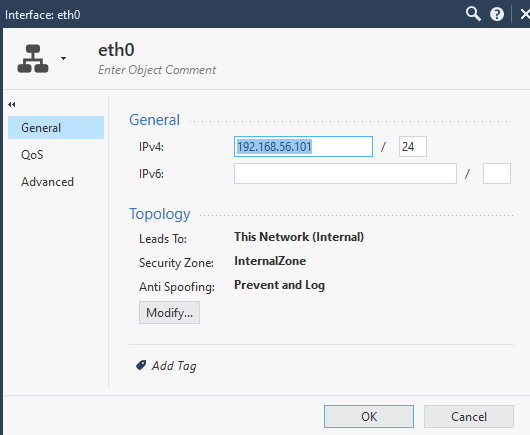Open the dropdown arrow beside interface icon

(x=64, y=58)
